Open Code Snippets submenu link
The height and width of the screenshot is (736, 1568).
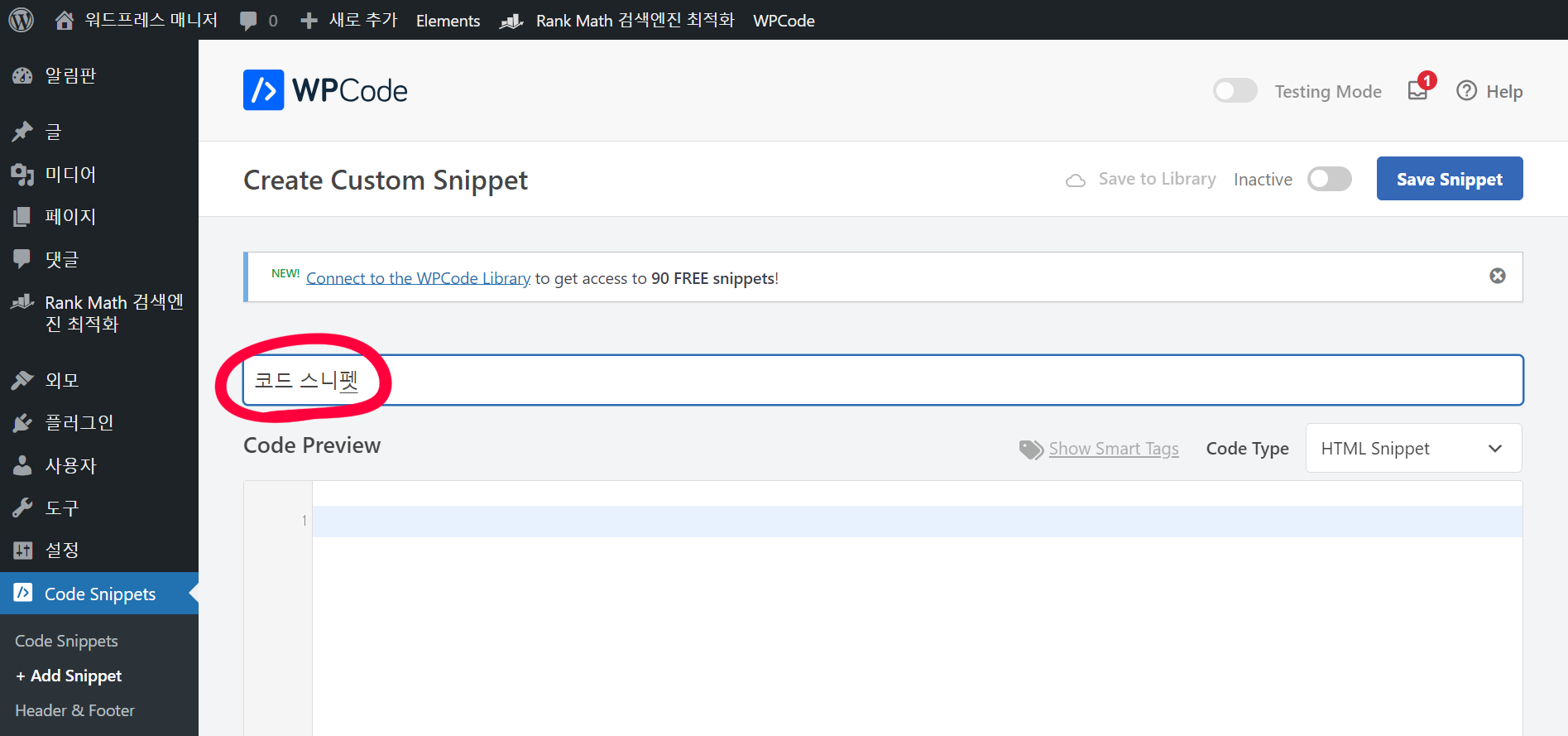(66, 641)
